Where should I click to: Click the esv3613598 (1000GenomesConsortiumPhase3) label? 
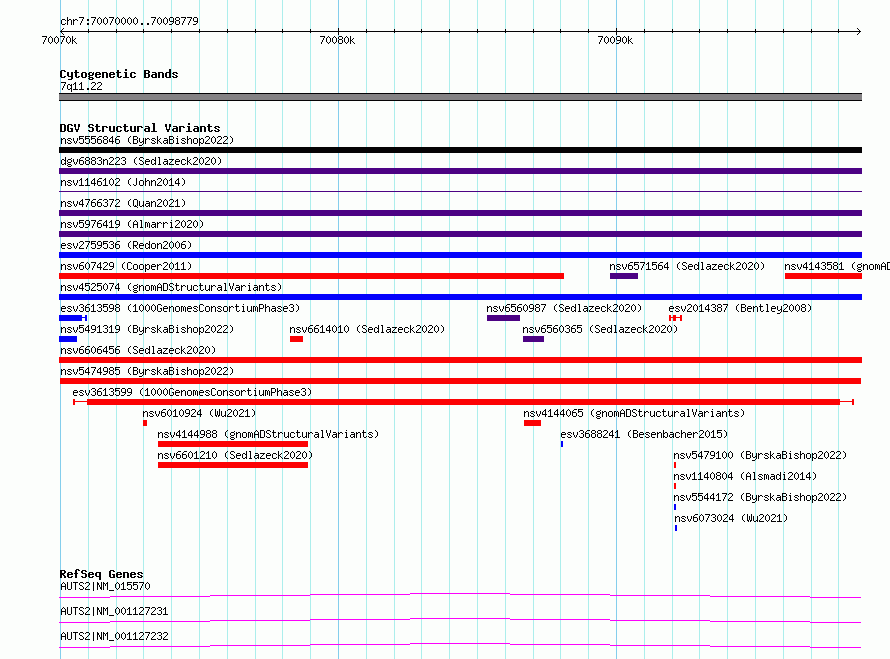click(x=180, y=308)
